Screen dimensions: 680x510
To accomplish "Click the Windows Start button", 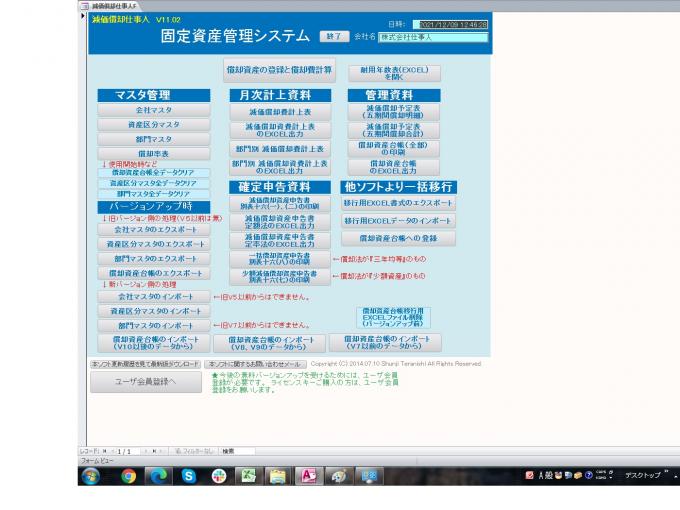I will coord(90,476).
